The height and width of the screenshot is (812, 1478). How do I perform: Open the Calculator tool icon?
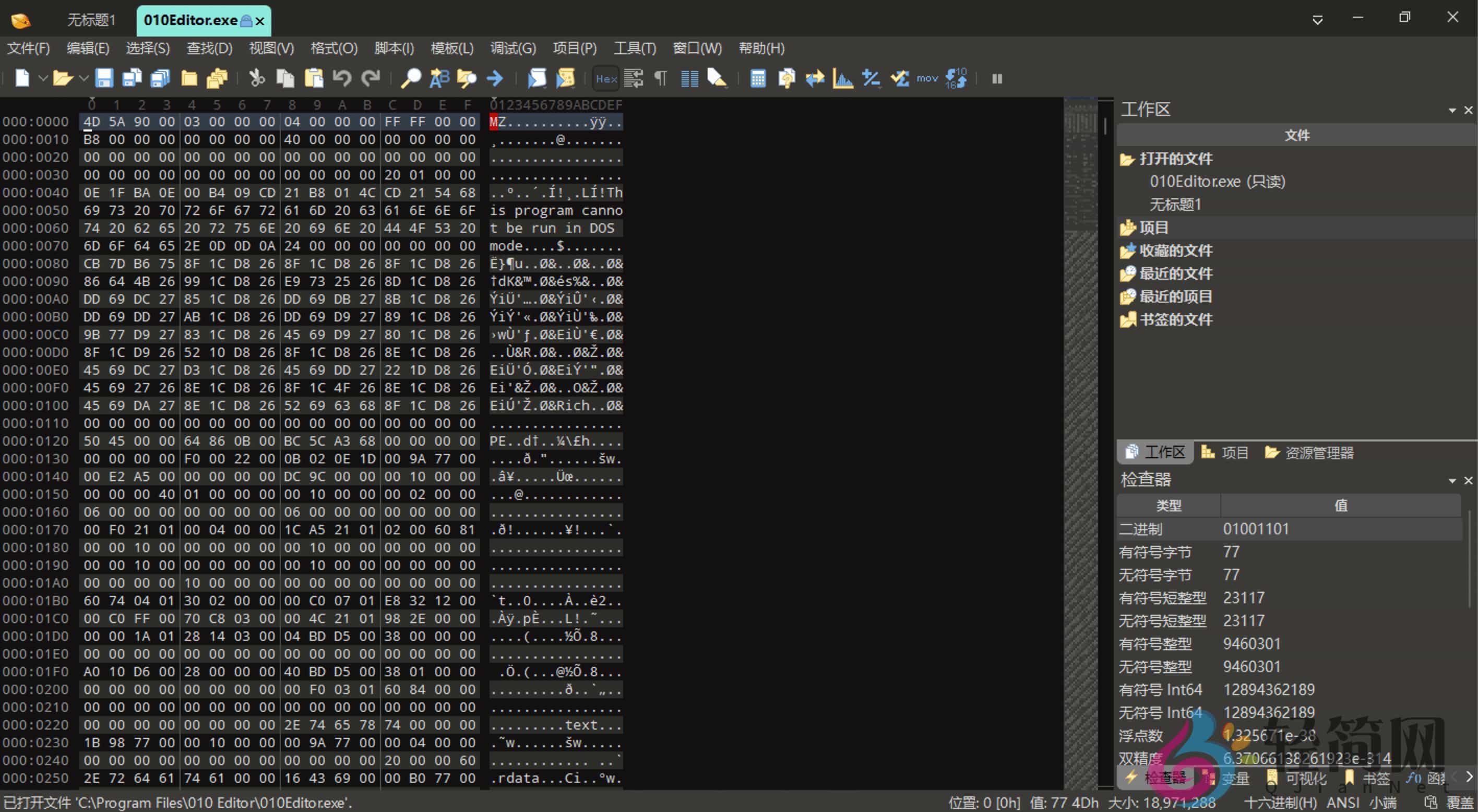[758, 78]
